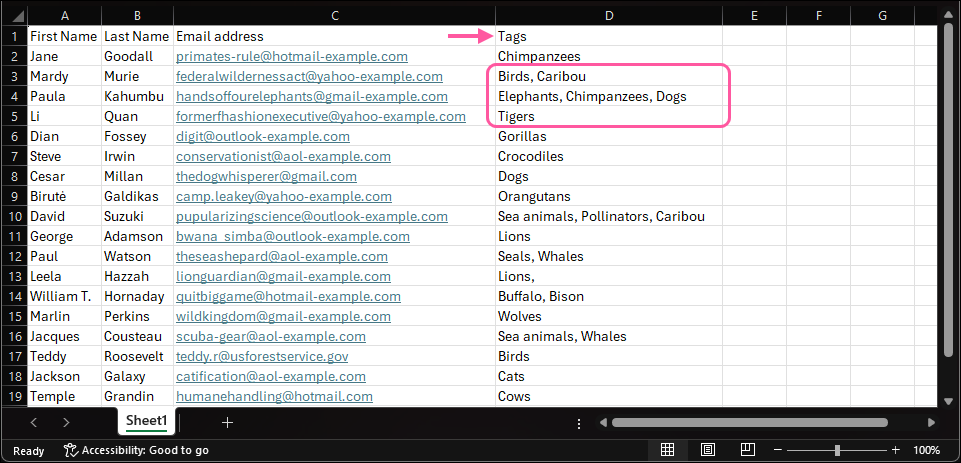The width and height of the screenshot is (961, 463).
Task: Click the horizontal scrollbar right arrow
Action: [931, 423]
